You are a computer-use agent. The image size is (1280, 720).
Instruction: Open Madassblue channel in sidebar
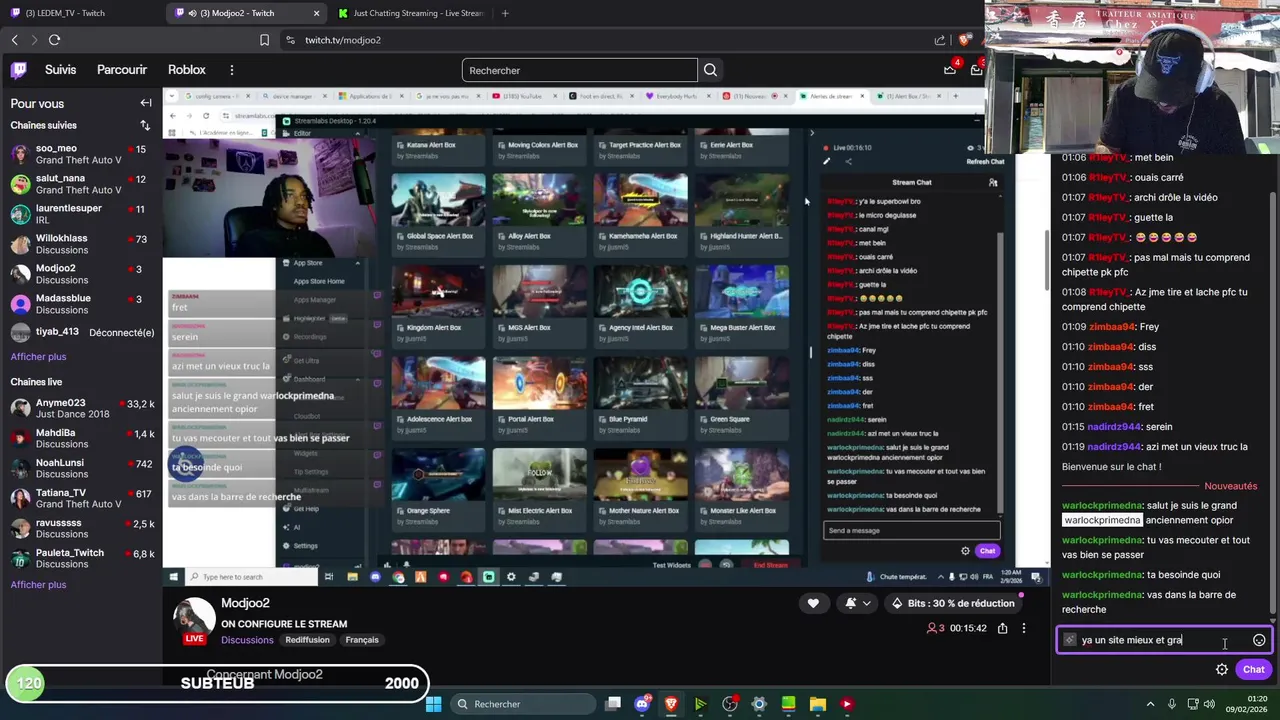80,304
